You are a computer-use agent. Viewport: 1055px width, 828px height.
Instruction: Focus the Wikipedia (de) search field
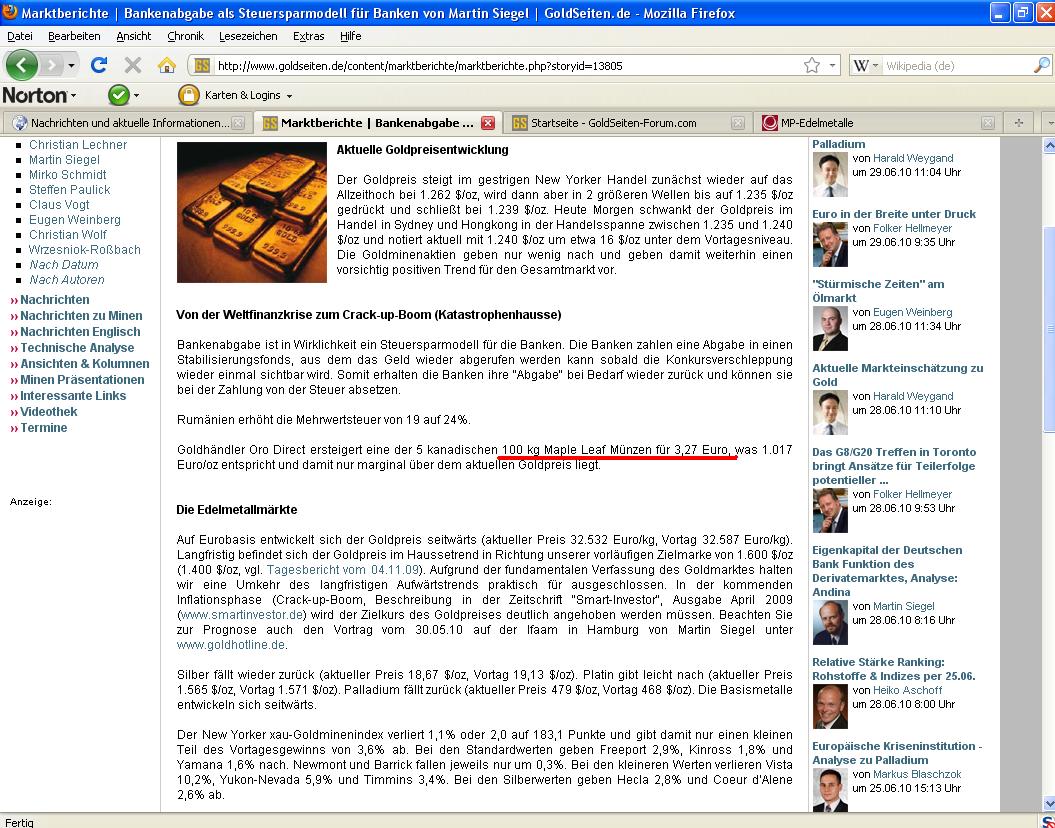[957, 65]
